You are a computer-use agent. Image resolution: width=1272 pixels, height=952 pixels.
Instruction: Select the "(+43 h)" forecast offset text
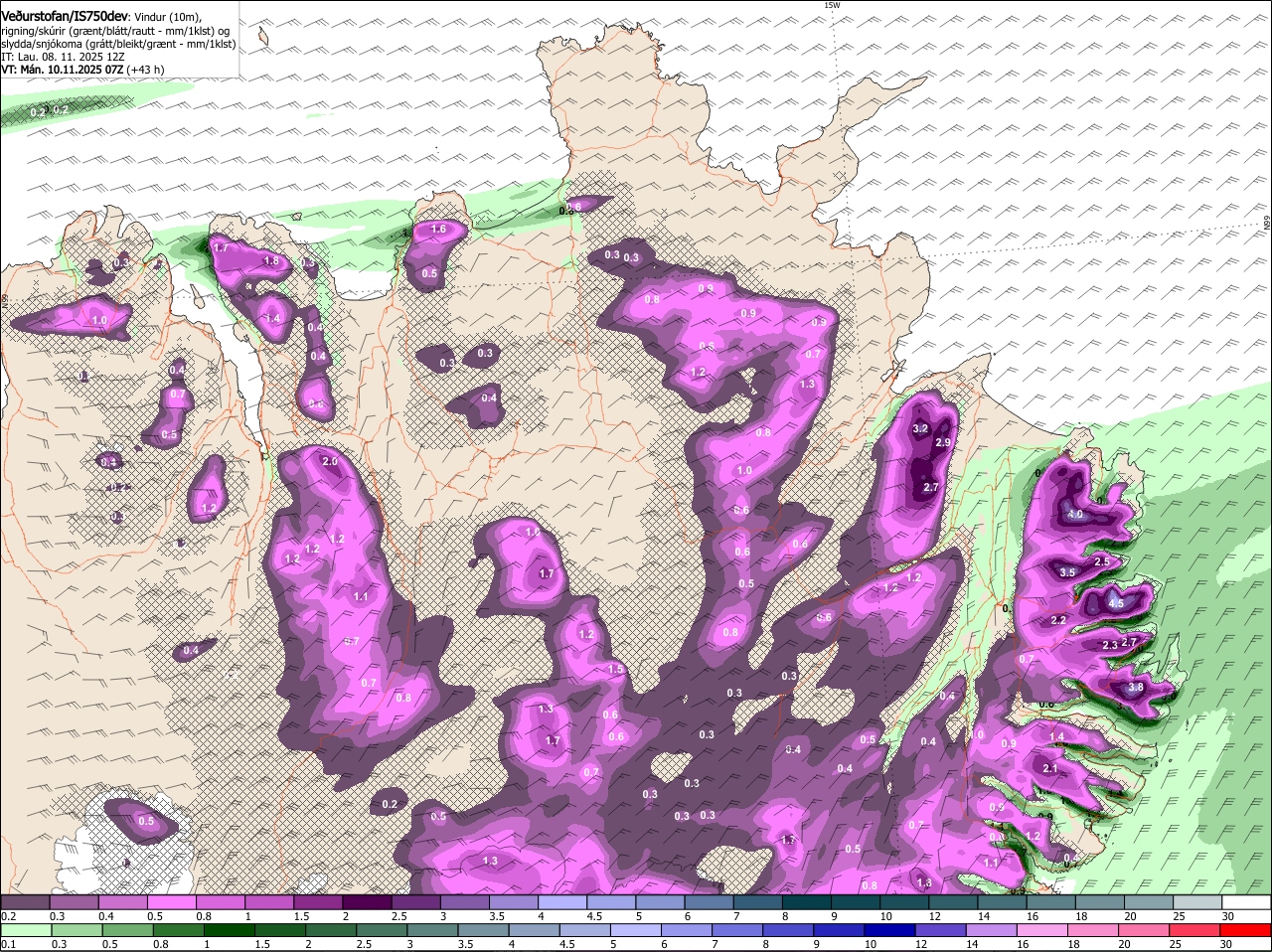point(146,70)
